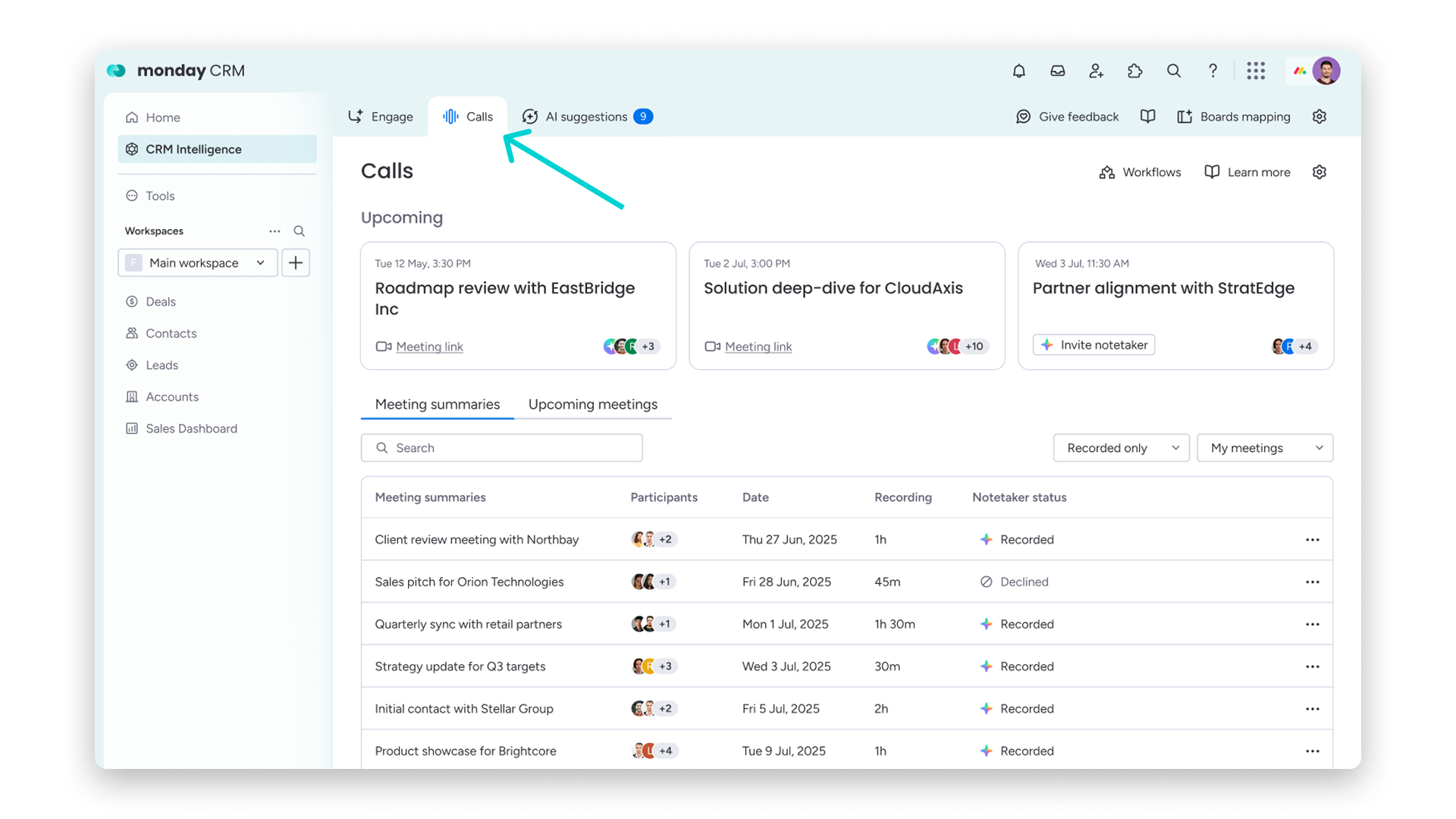Click the Workflows button
Viewport: 1456px width, 819px height.
(1140, 172)
